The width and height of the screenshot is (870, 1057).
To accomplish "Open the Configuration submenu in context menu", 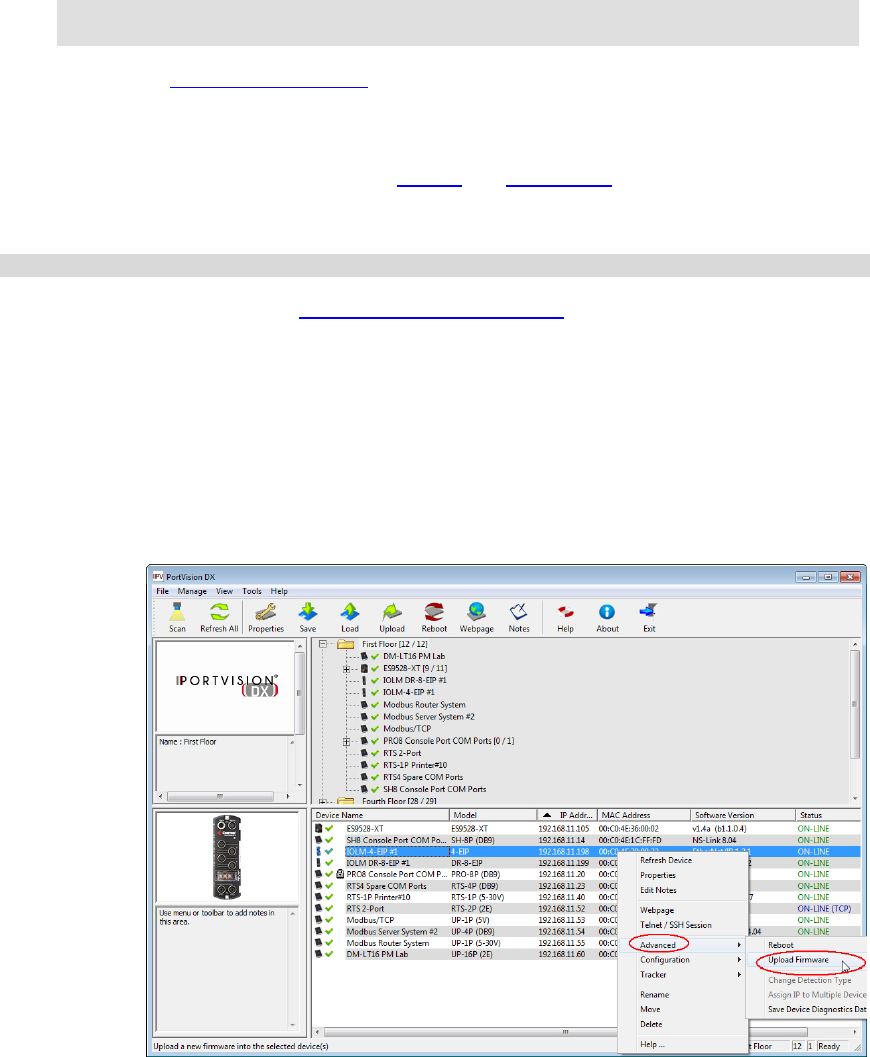I will pos(683,960).
